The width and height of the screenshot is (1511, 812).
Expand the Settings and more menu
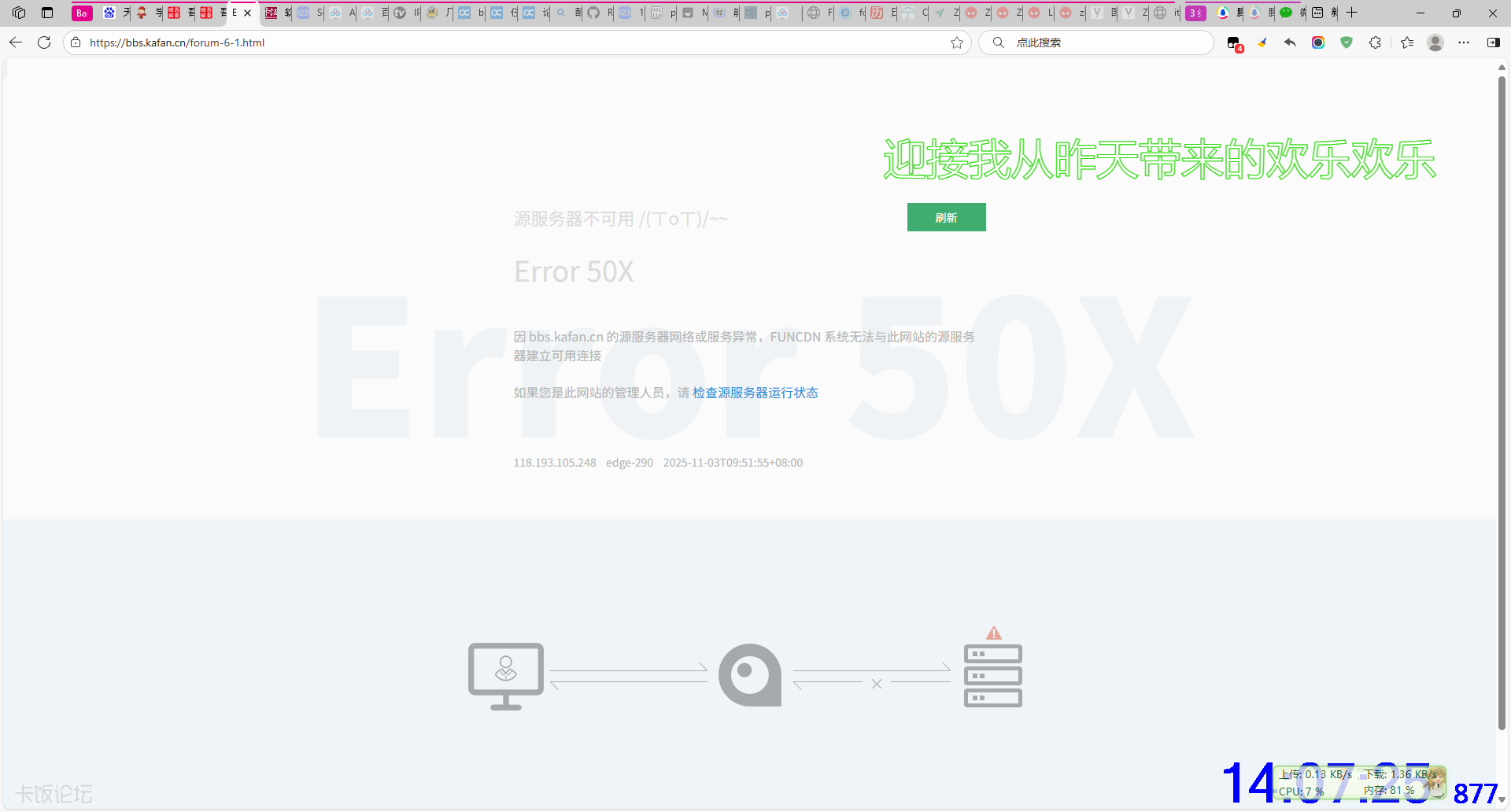(x=1464, y=42)
